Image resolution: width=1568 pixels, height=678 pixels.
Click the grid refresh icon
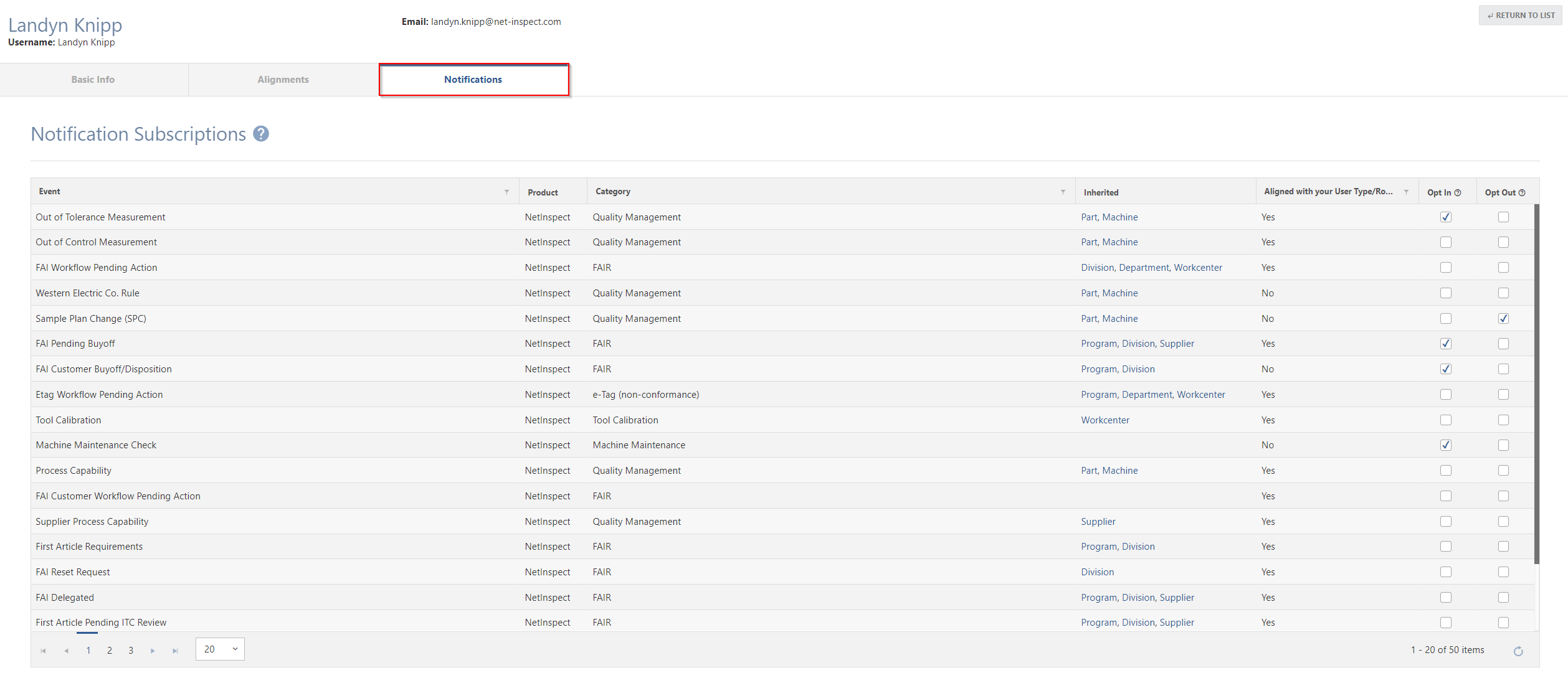point(1518,651)
